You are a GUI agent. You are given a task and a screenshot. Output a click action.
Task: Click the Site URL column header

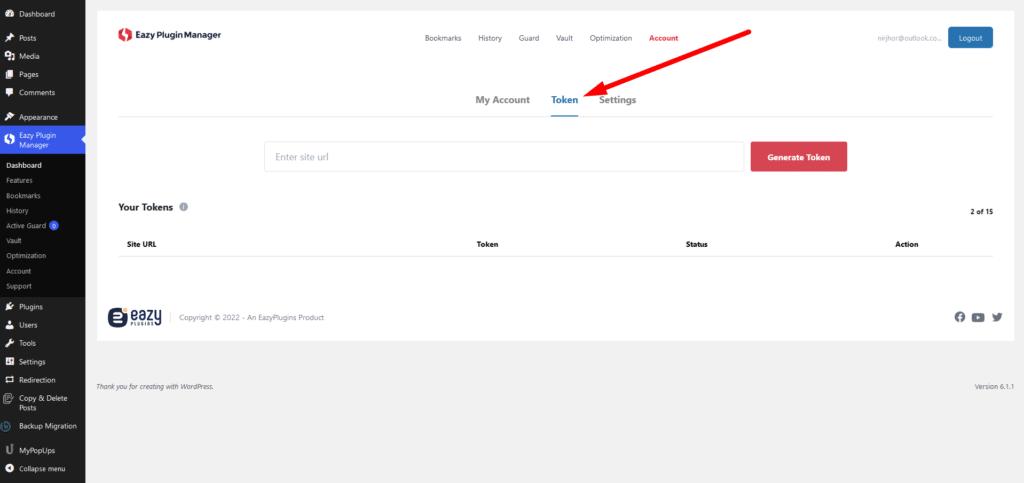pos(142,244)
